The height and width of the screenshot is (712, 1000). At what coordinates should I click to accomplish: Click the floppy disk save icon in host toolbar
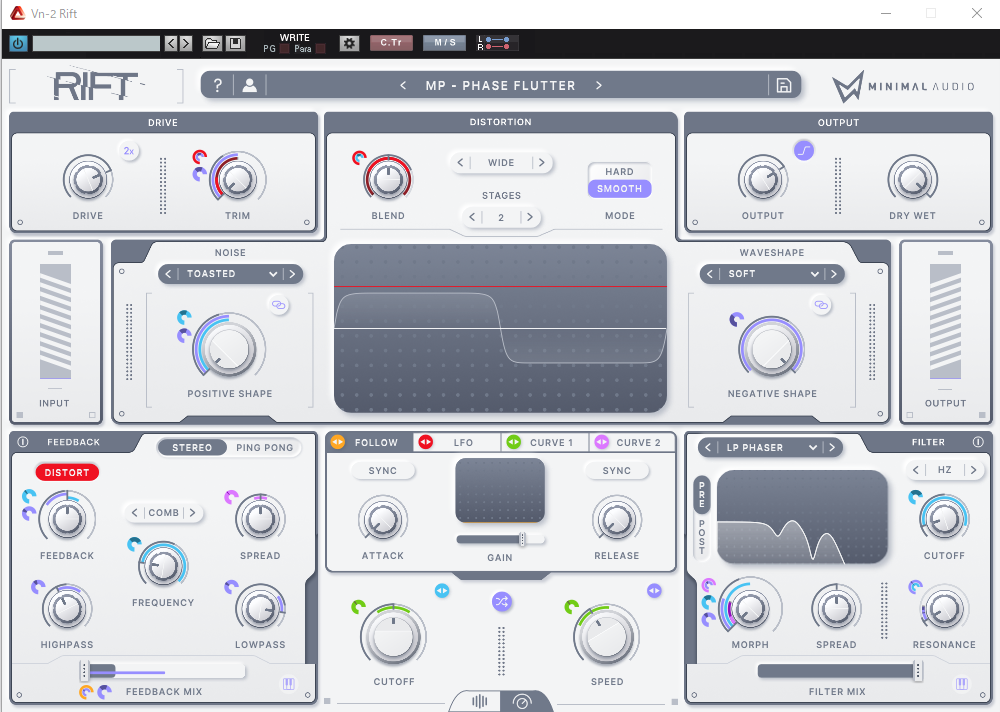tap(235, 43)
